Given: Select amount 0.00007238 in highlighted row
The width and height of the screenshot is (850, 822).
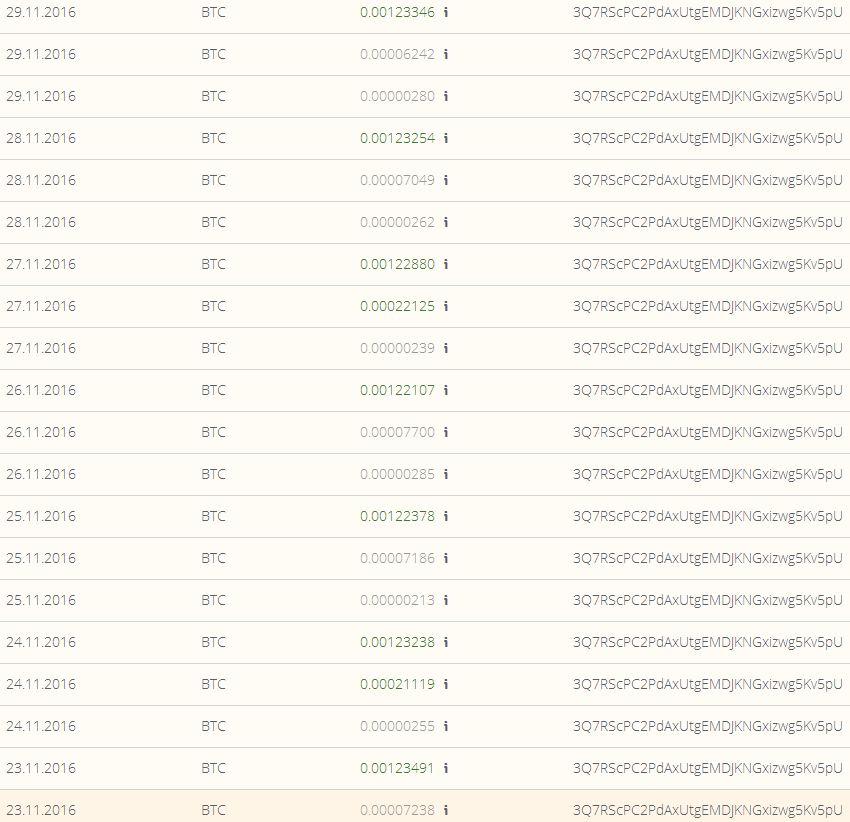Looking at the screenshot, I should pos(397,810).
